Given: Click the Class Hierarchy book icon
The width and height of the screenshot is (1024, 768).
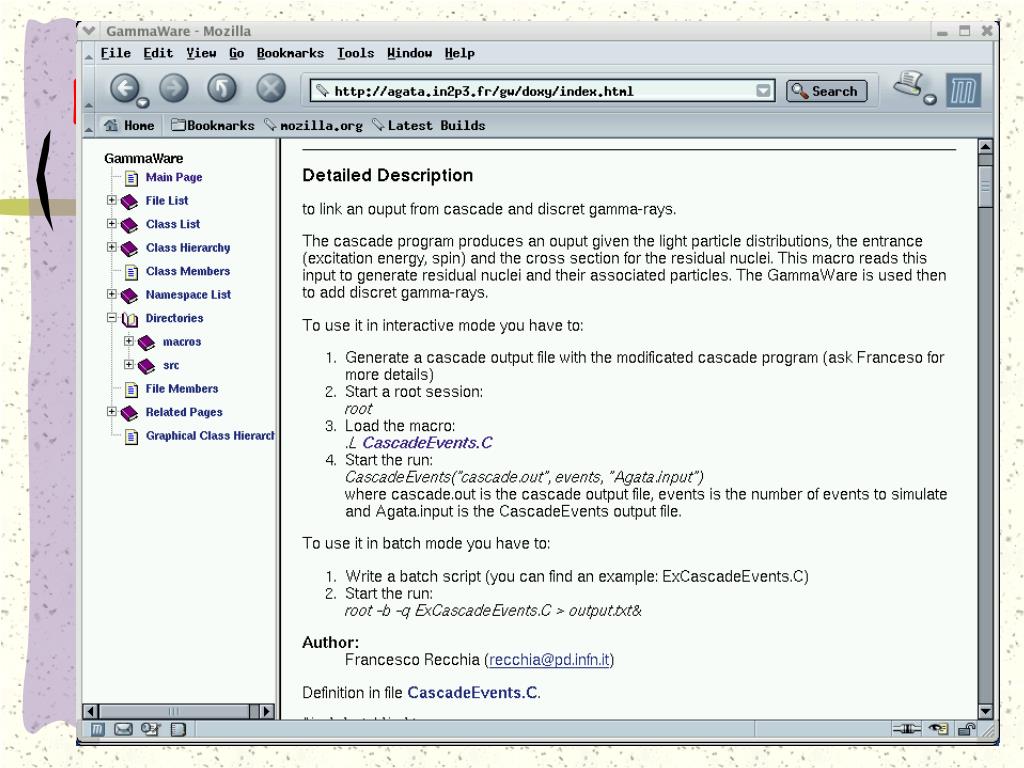Looking at the screenshot, I should click(129, 248).
